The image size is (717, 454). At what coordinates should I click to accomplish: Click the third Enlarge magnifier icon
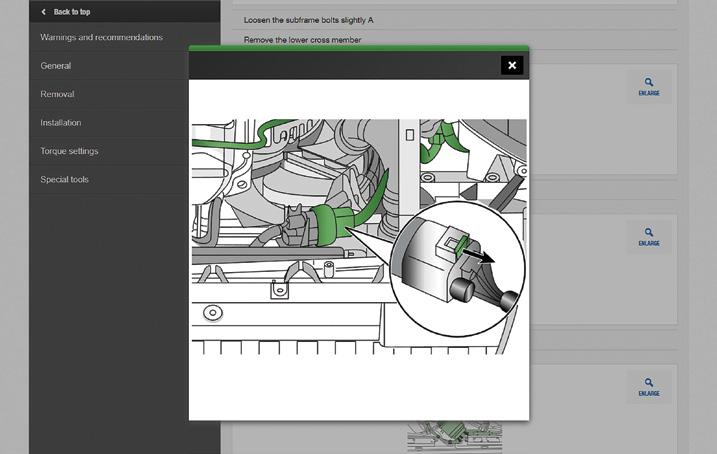tap(649, 382)
